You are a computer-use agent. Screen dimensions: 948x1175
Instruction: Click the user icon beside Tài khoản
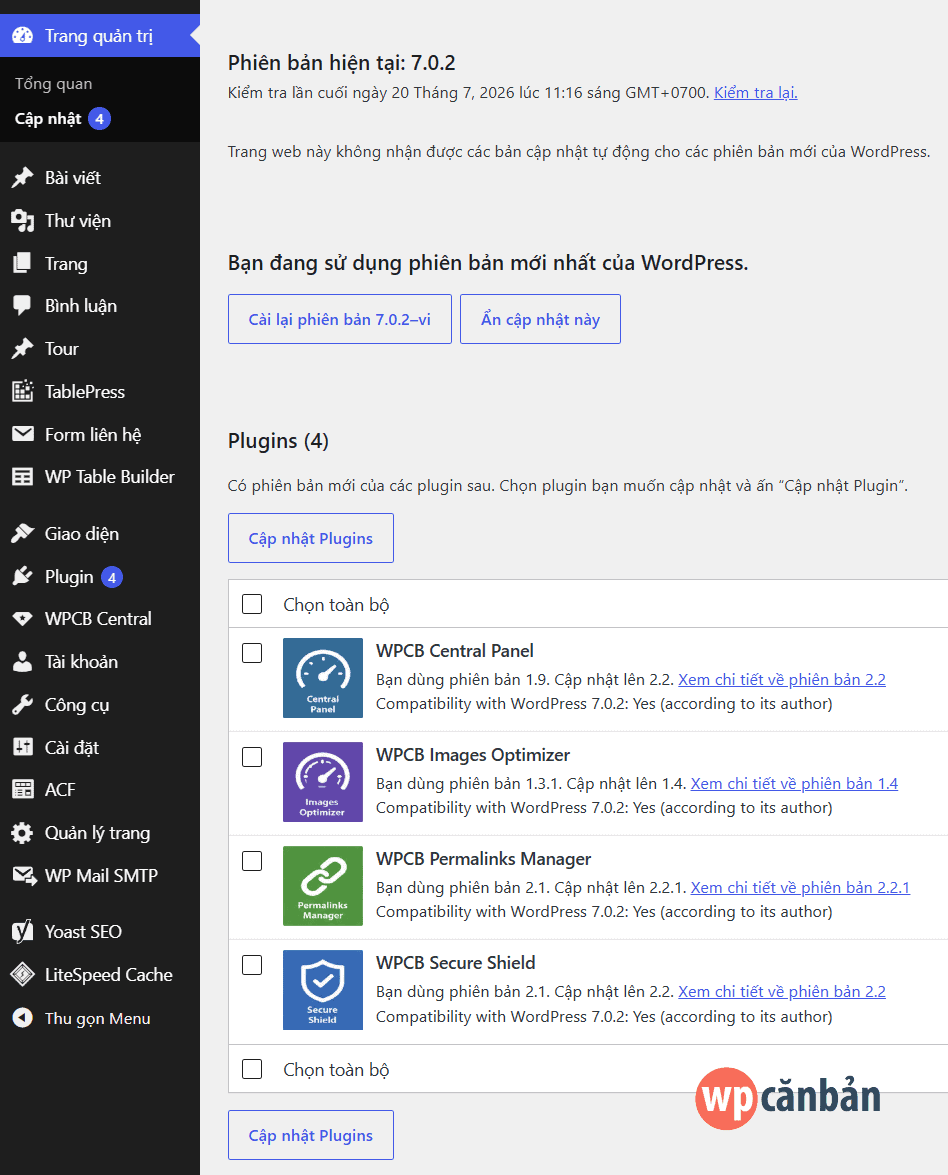(22, 662)
